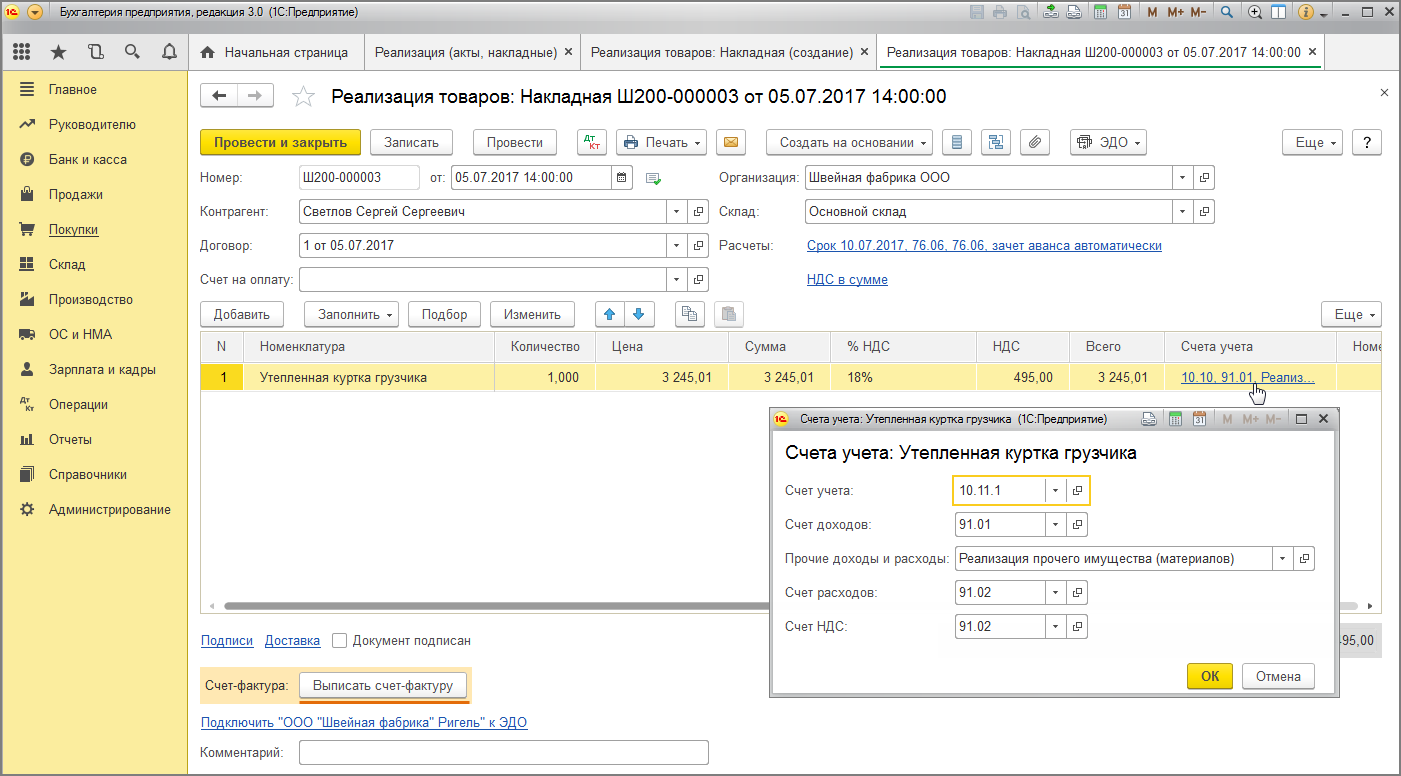Open the Администрирование section
The height and width of the screenshot is (776, 1401).
pyautogui.click(x=110, y=510)
